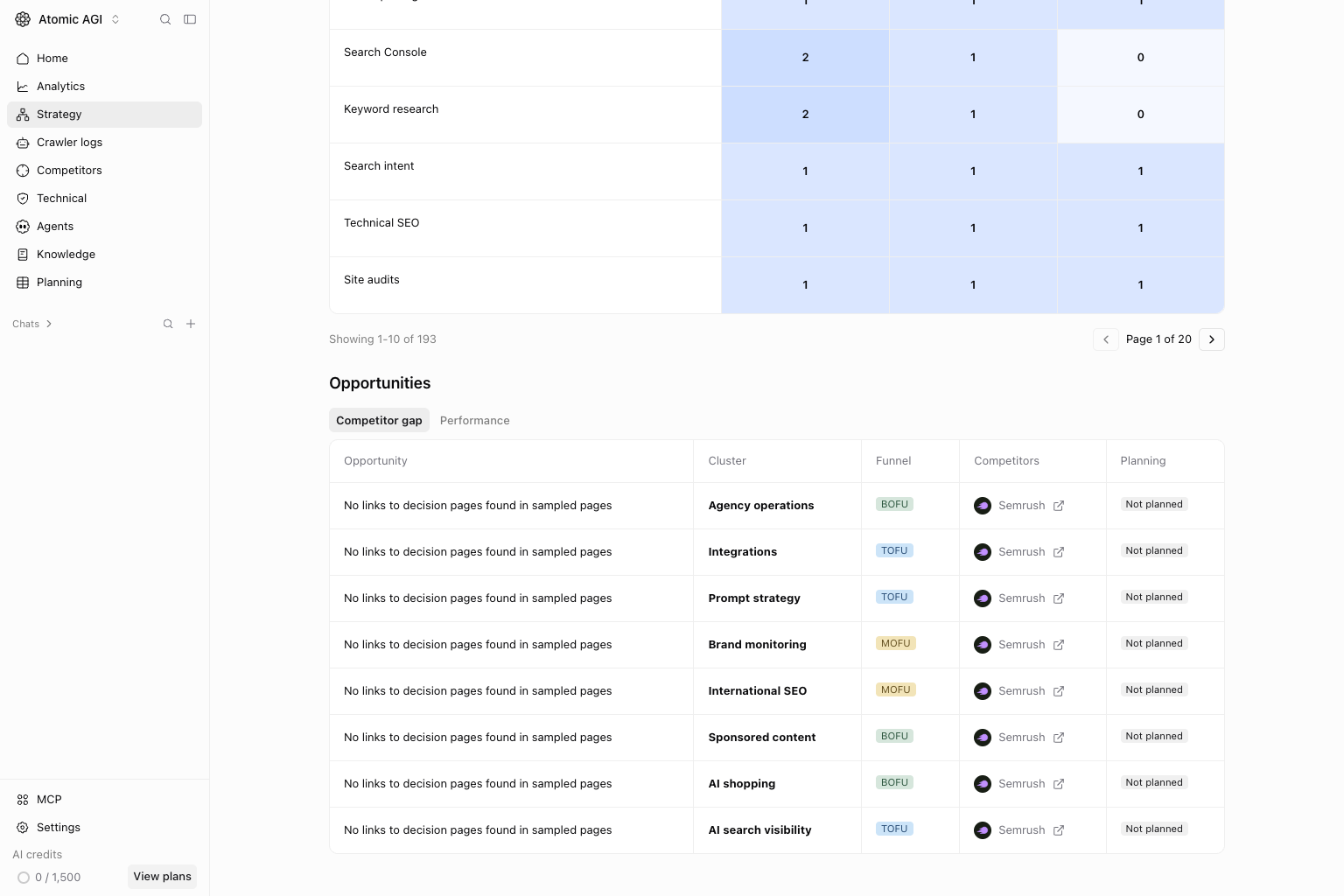This screenshot has height=896, width=1344.
Task: Open Semrush external link for International SEO
Action: coord(1059,691)
